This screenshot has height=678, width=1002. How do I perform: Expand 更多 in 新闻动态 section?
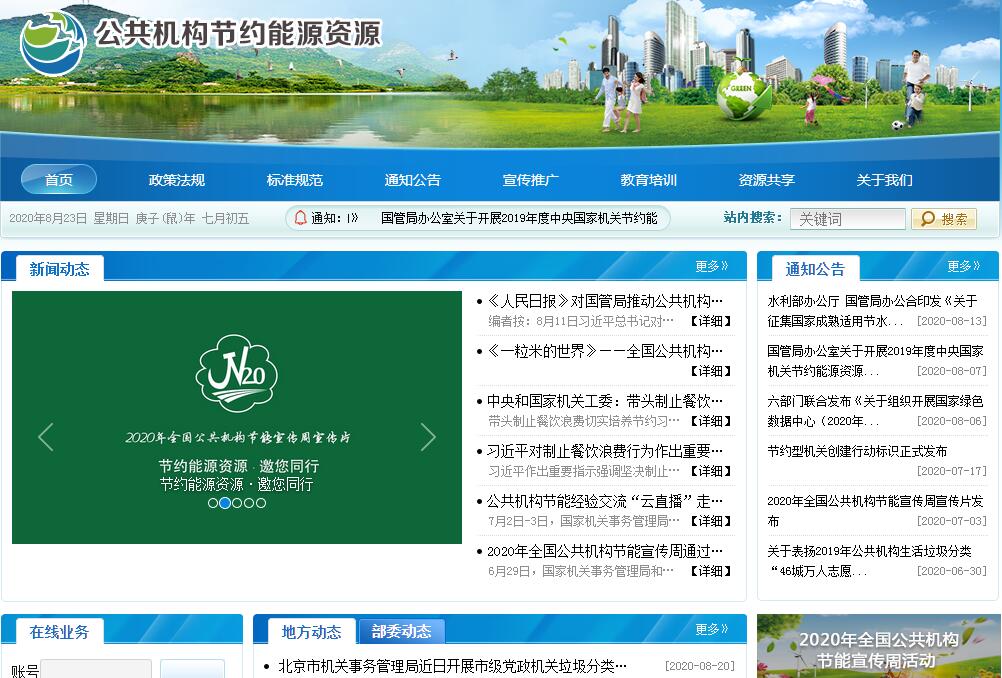pyautogui.click(x=711, y=266)
